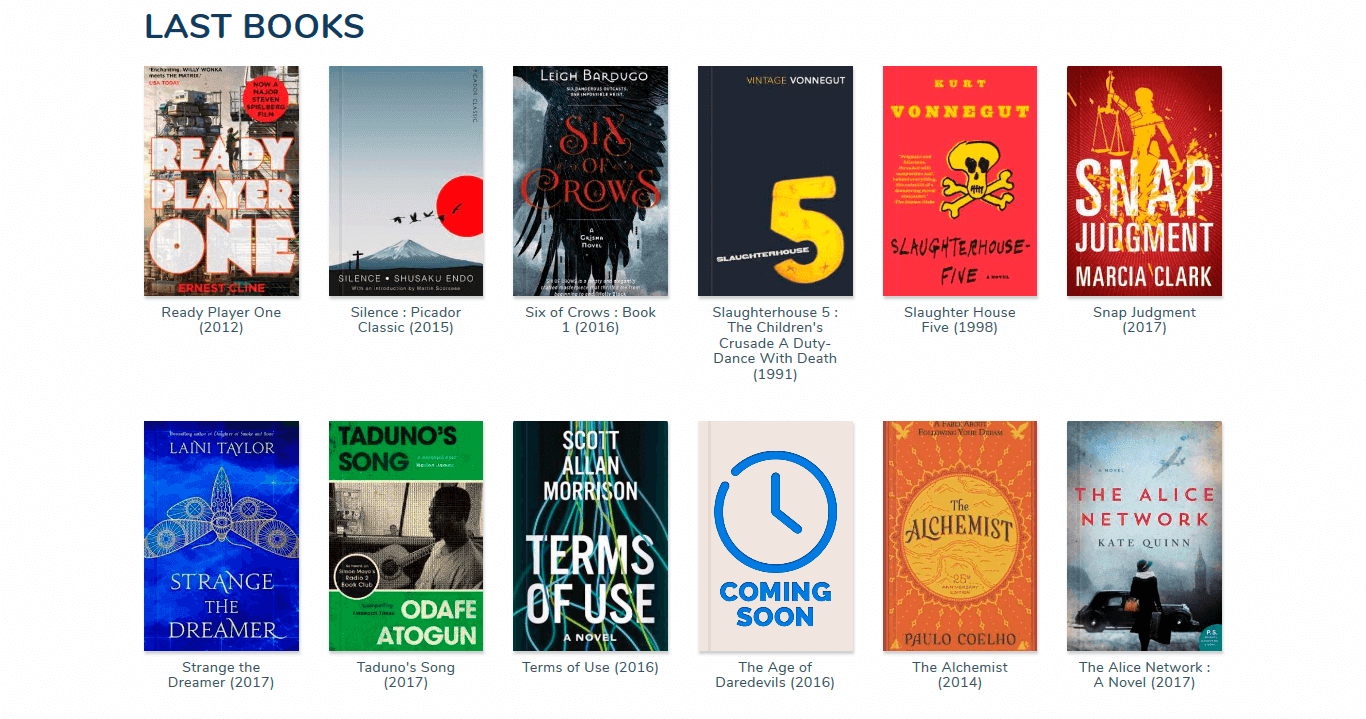Open the Six of Crows cover image
This screenshot has height=719, width=1366.
click(x=590, y=181)
